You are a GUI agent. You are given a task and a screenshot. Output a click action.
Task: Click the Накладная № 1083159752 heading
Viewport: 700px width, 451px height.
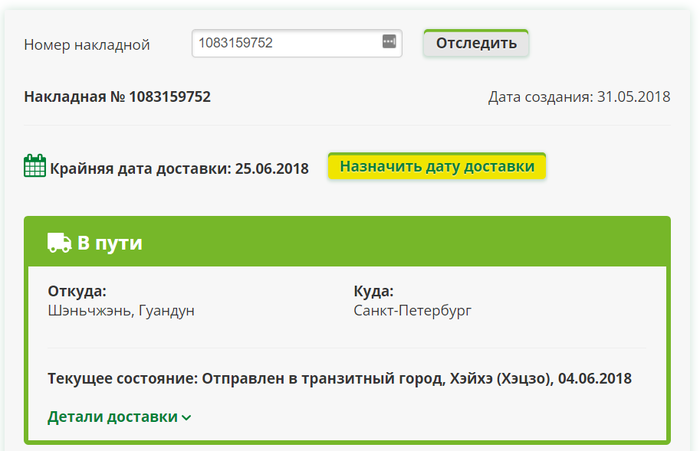117,97
